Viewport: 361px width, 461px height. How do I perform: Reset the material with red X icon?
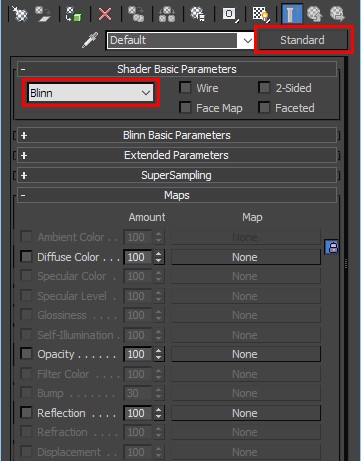click(x=105, y=14)
